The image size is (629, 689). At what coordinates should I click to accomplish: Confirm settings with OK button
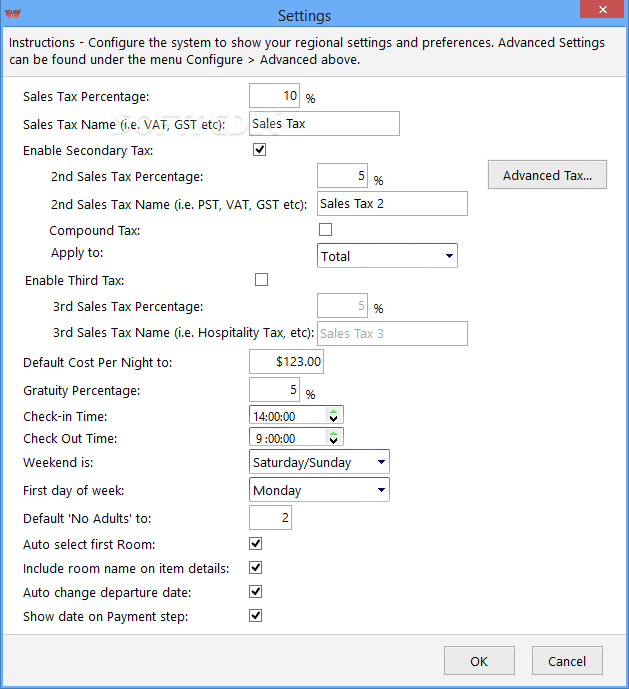479,660
